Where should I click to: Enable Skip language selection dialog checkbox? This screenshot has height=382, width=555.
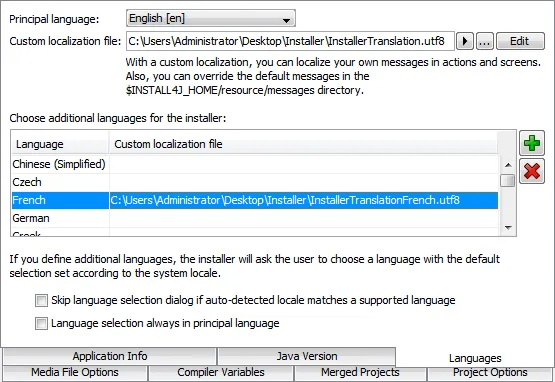41,301
